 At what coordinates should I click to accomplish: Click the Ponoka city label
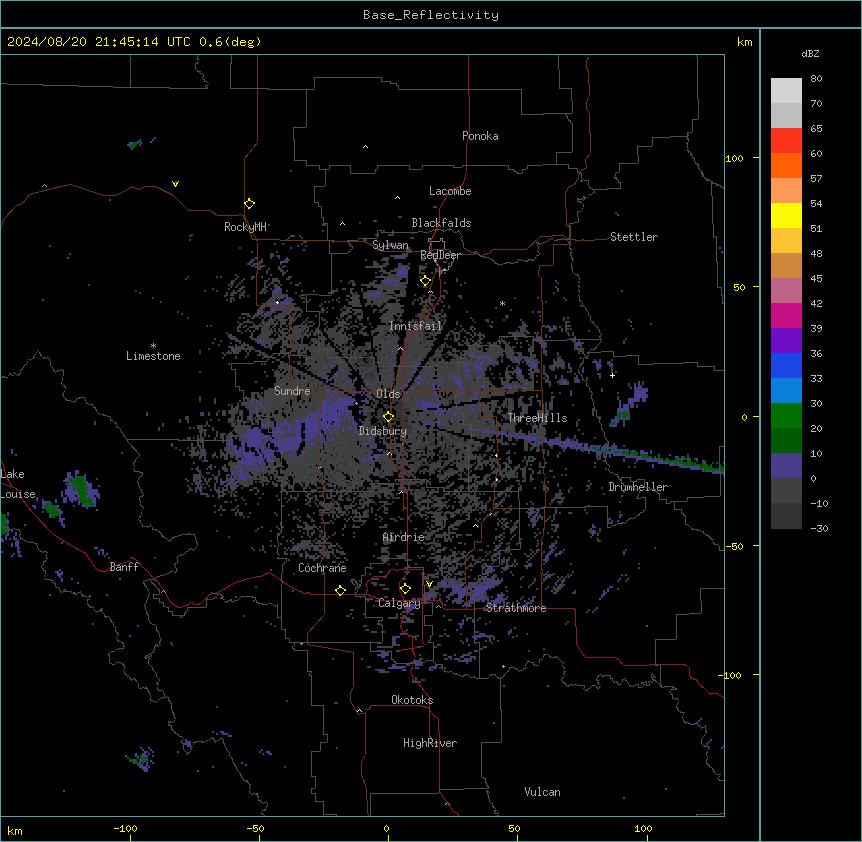(480, 136)
